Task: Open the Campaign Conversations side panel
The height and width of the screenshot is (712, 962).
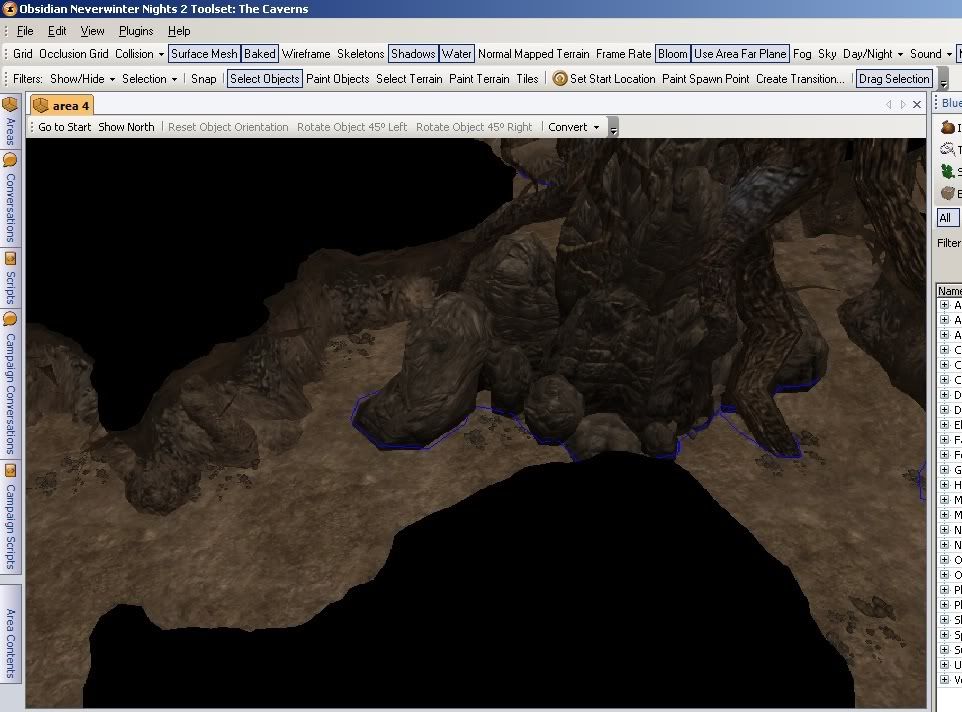Action: (11, 382)
